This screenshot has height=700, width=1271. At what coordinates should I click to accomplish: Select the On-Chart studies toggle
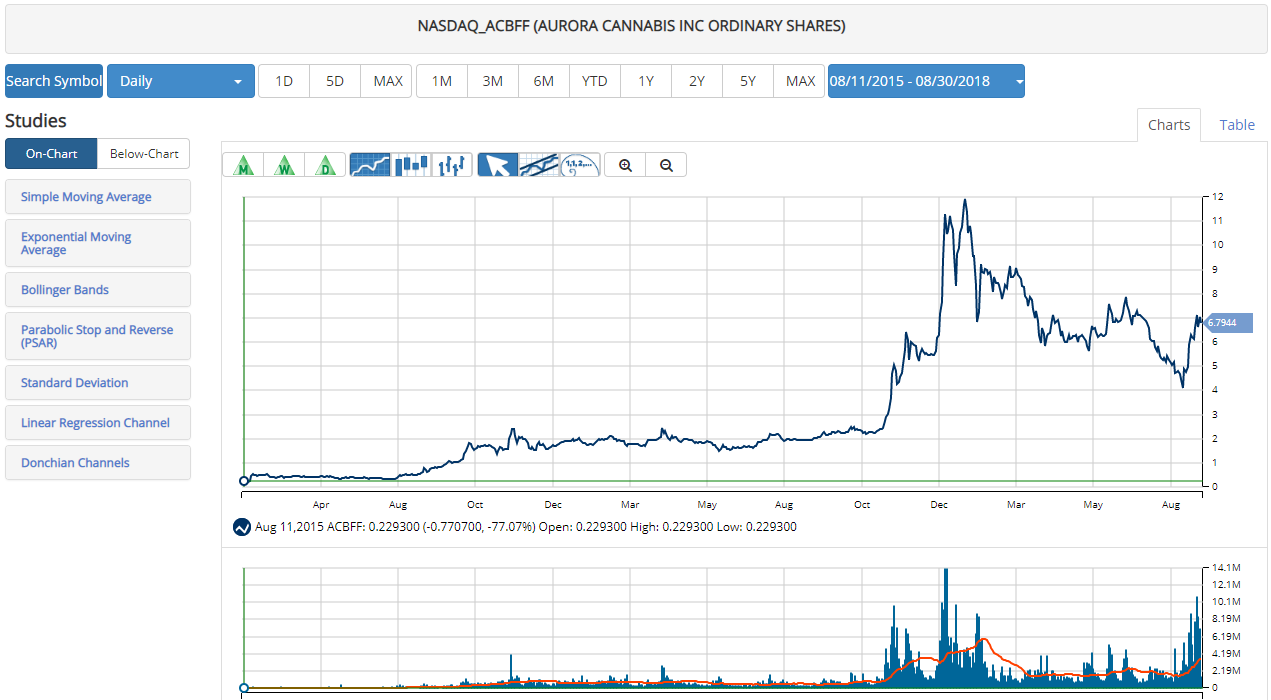coord(51,154)
